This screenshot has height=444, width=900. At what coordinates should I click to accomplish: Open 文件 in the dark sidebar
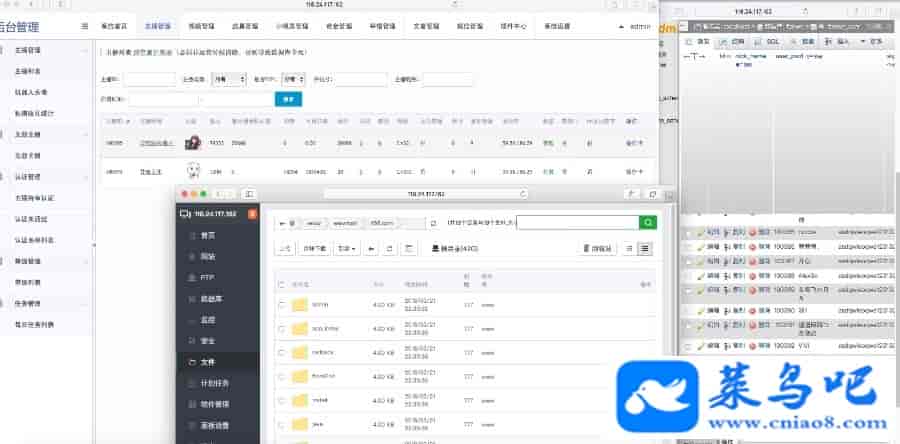(208, 361)
